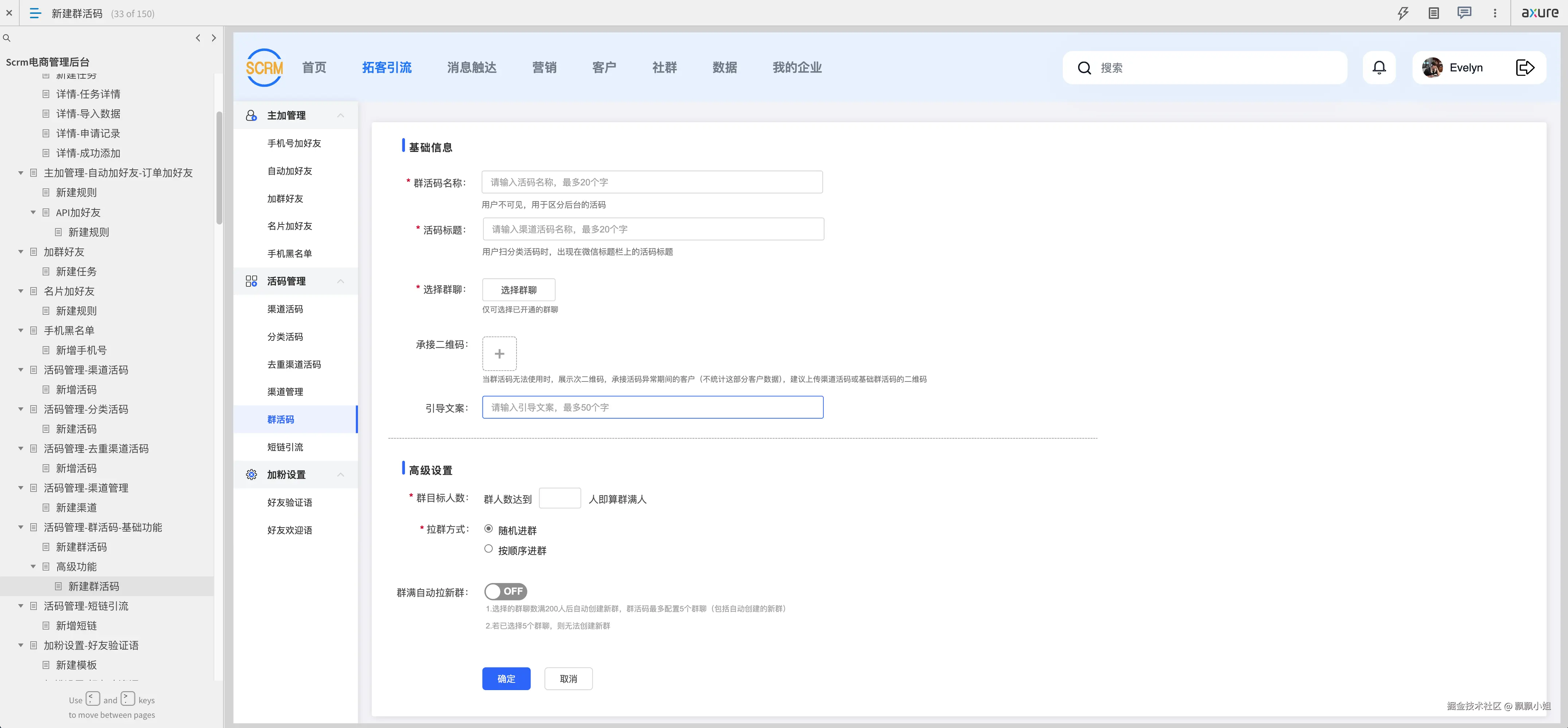
Task: Switch to the 消息触达 top navigation tab
Action: coord(471,67)
